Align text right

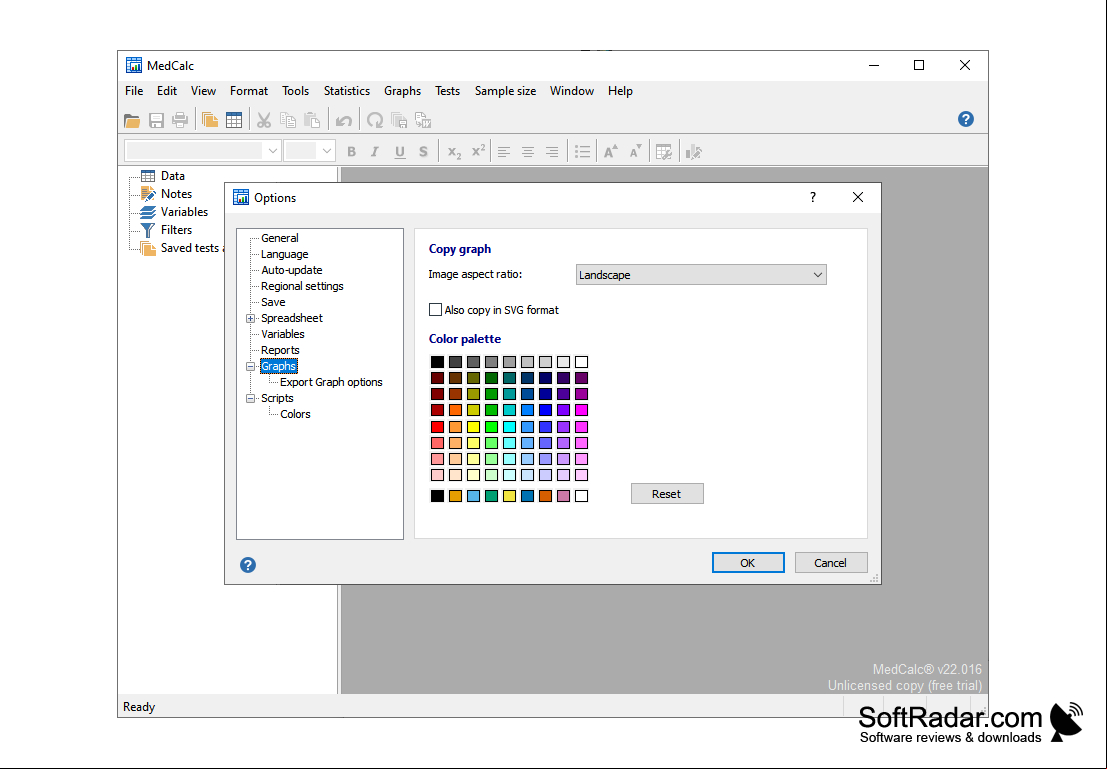551,152
